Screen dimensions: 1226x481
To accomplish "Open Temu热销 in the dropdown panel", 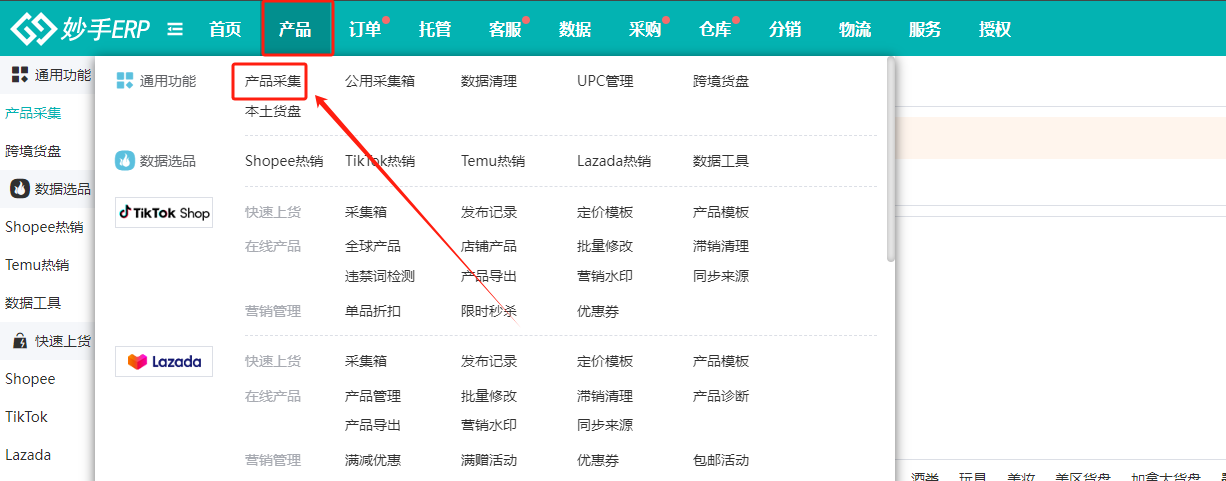I will pos(493,160).
